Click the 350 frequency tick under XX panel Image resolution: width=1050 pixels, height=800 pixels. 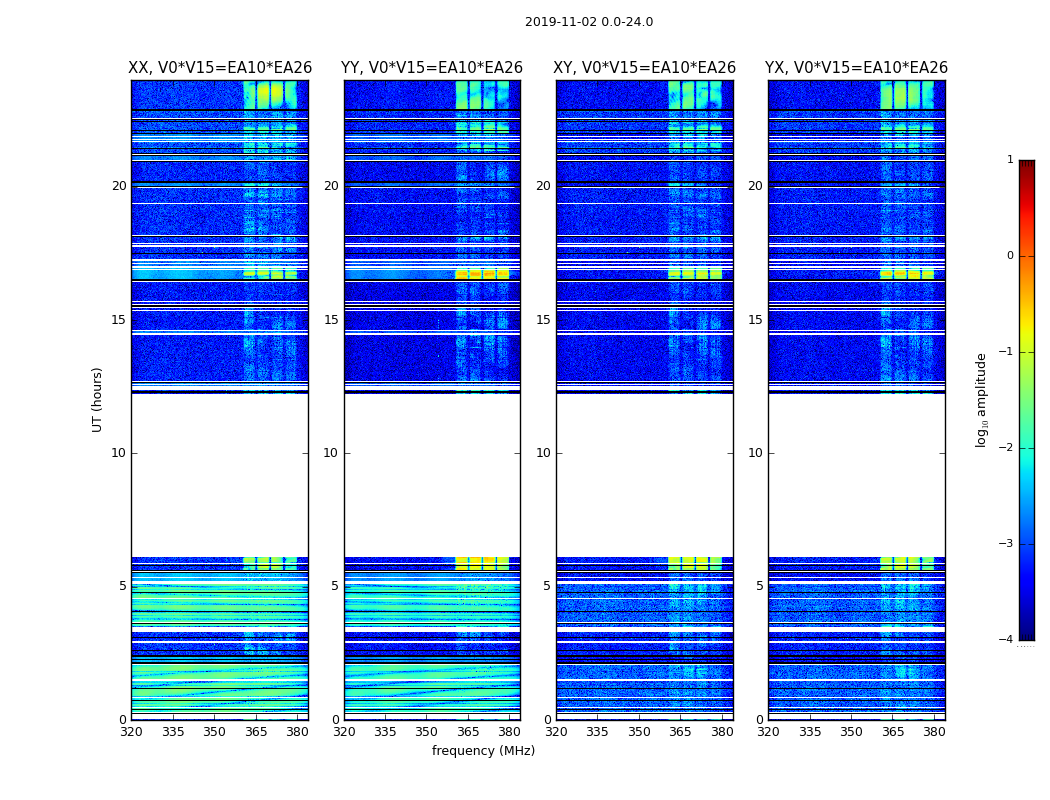[214, 732]
